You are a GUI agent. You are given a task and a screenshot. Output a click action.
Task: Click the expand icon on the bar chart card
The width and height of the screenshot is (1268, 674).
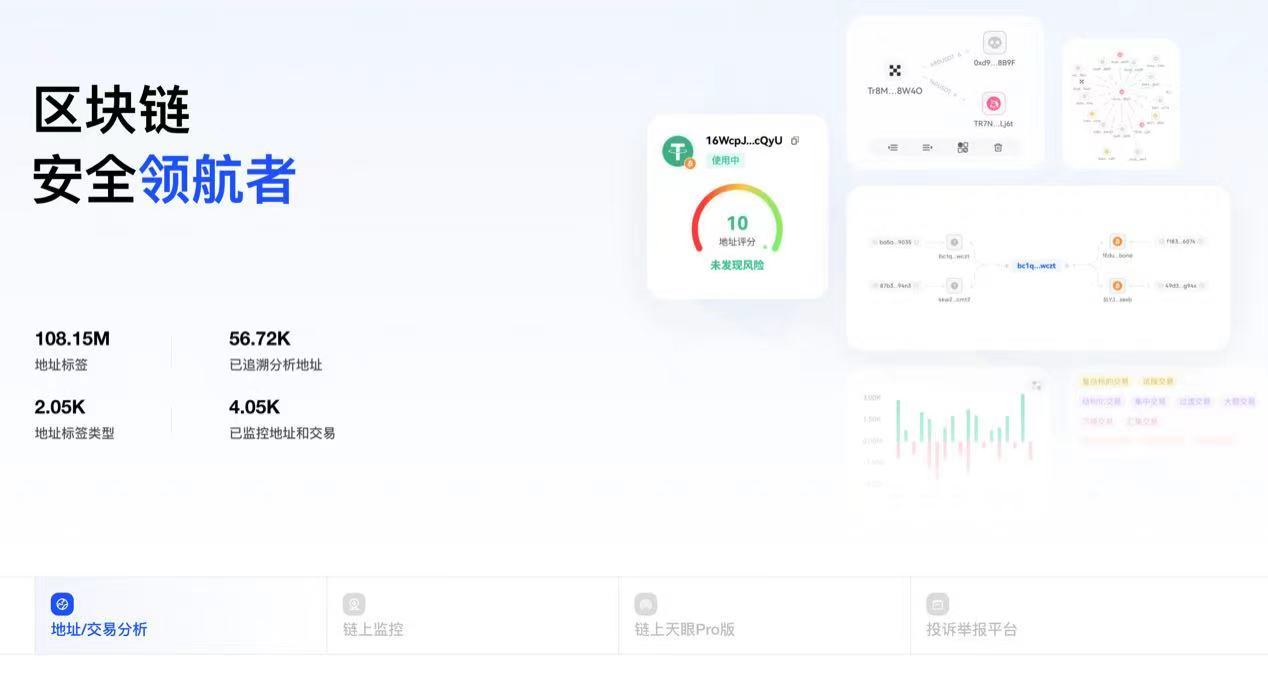(1037, 385)
